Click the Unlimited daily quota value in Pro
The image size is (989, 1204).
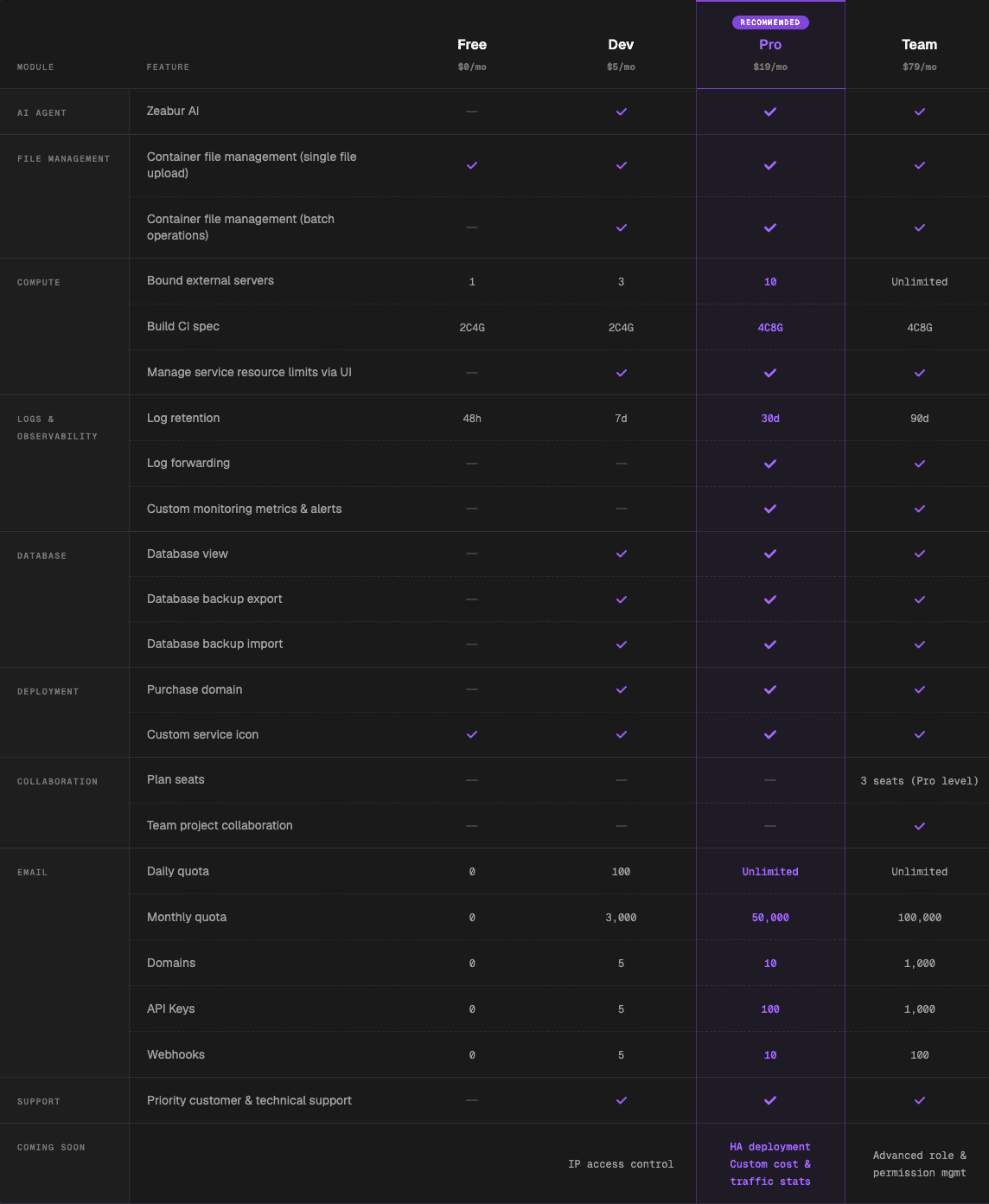(x=769, y=871)
